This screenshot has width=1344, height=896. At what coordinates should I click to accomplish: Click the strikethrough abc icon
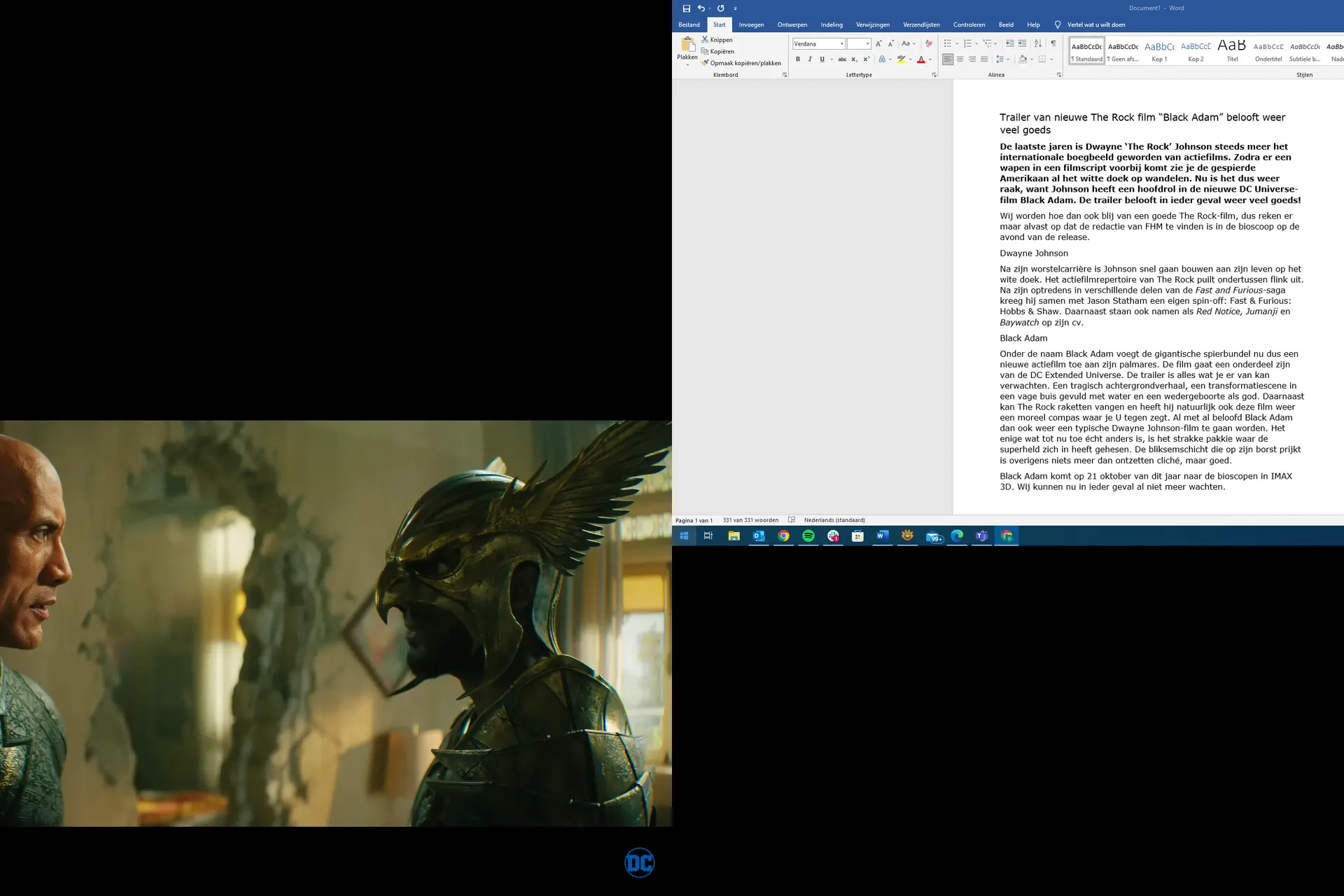(x=842, y=59)
